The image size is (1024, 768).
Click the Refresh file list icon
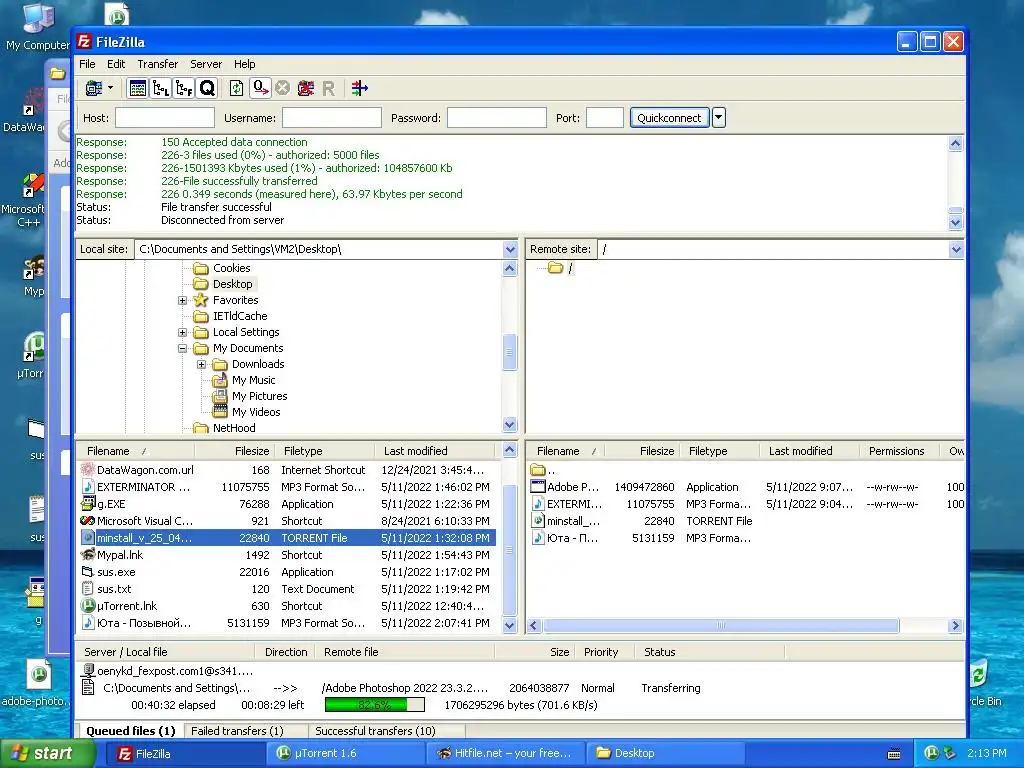236,88
